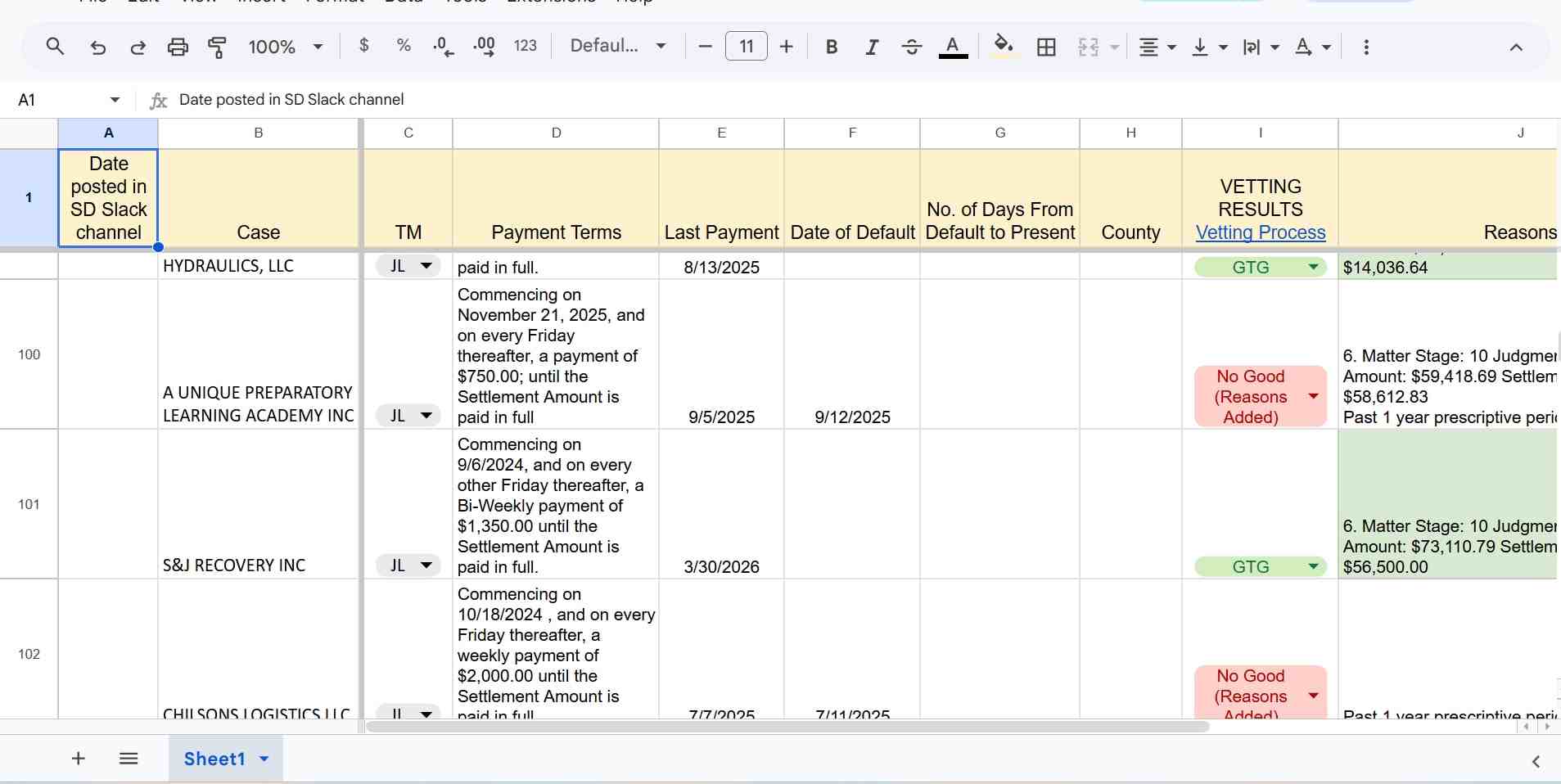Decrease font size with minus button
Image resolution: width=1561 pixels, height=784 pixels.
[705, 47]
